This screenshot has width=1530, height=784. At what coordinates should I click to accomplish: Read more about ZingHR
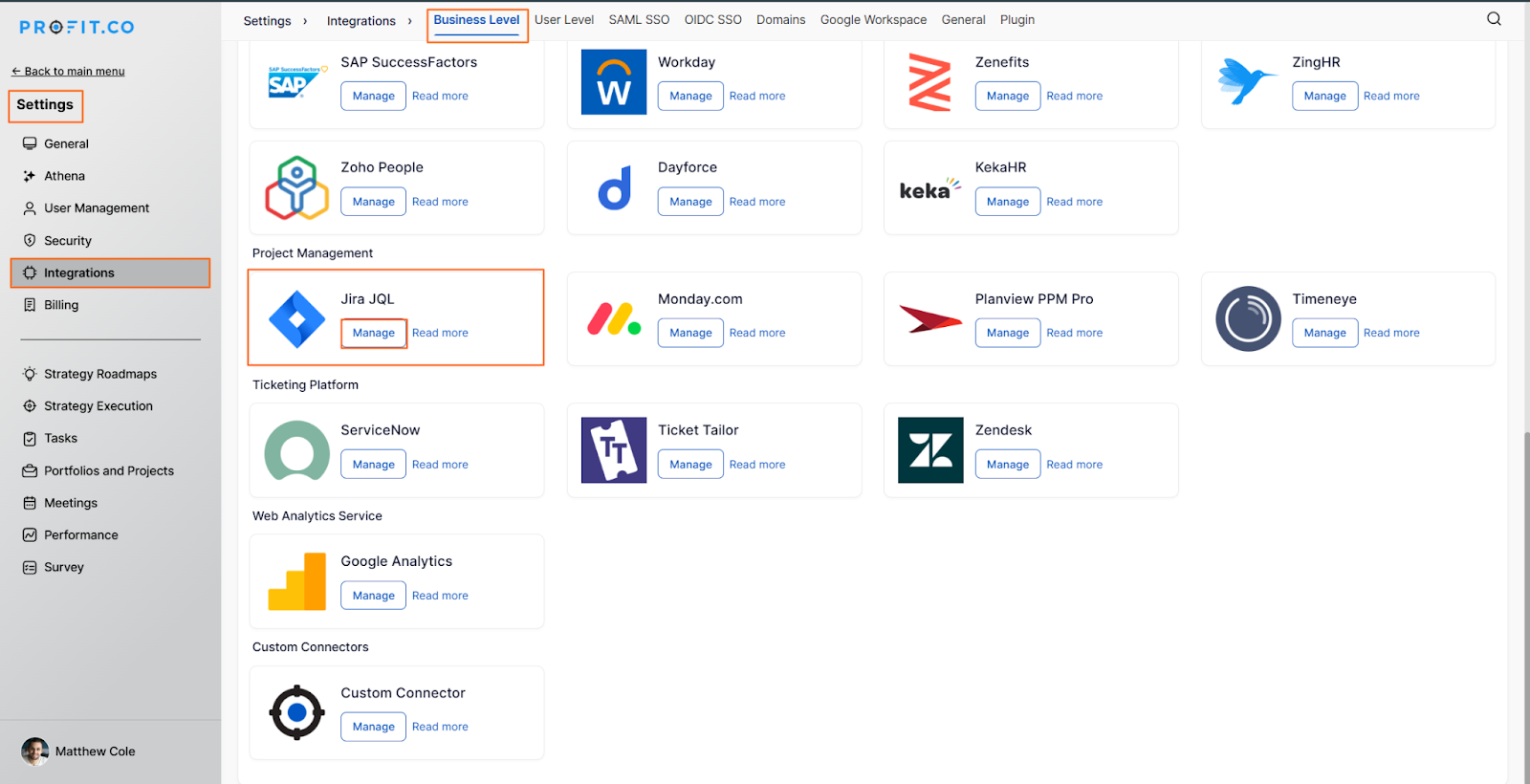pos(1391,96)
